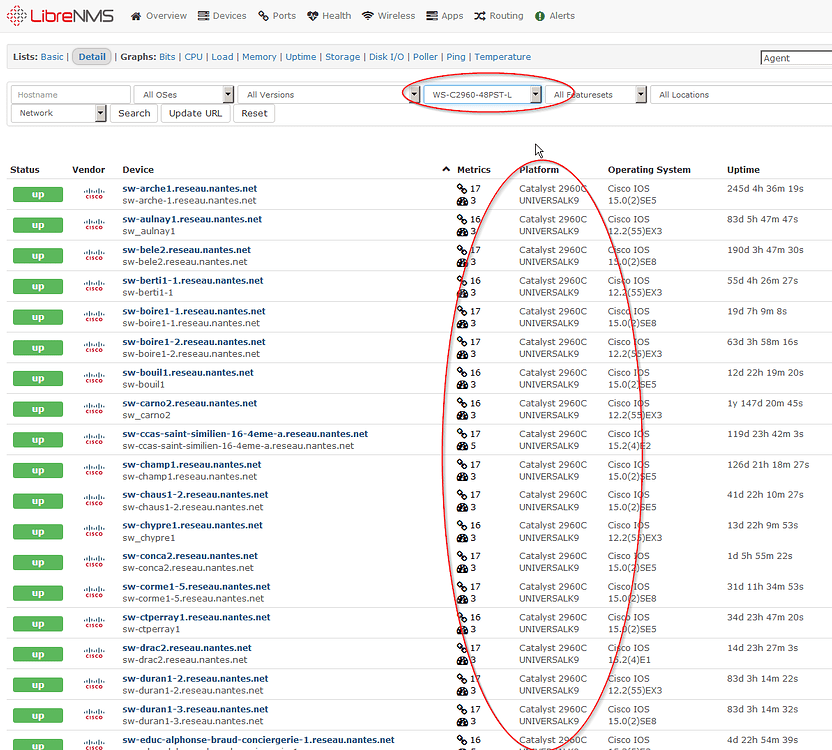Click sensors gauge icon for sw-bele2
Screen dimensions: 832x750
[x=462, y=262]
